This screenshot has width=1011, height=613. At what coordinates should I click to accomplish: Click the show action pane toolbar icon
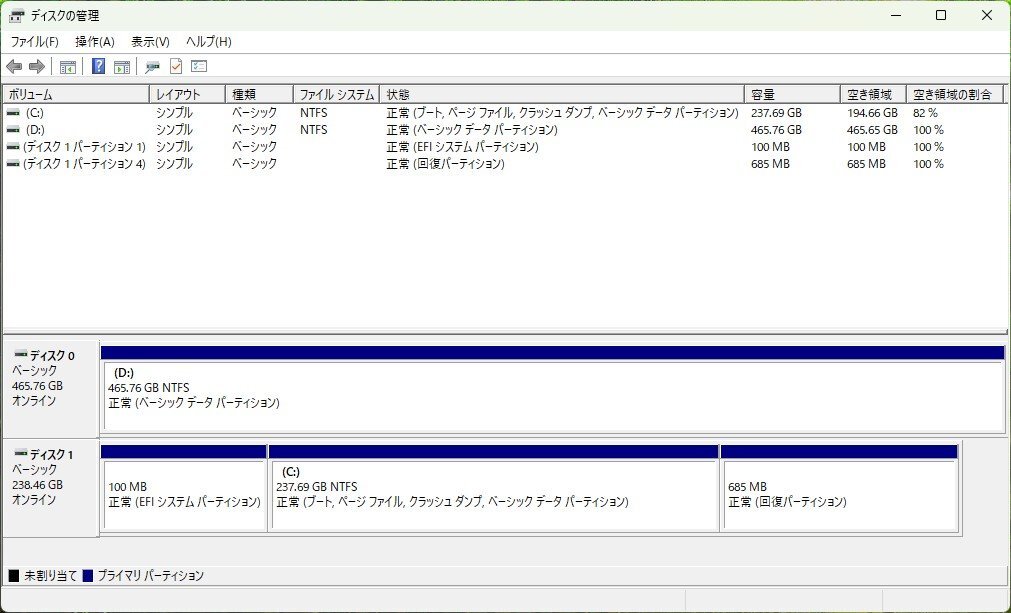122,66
